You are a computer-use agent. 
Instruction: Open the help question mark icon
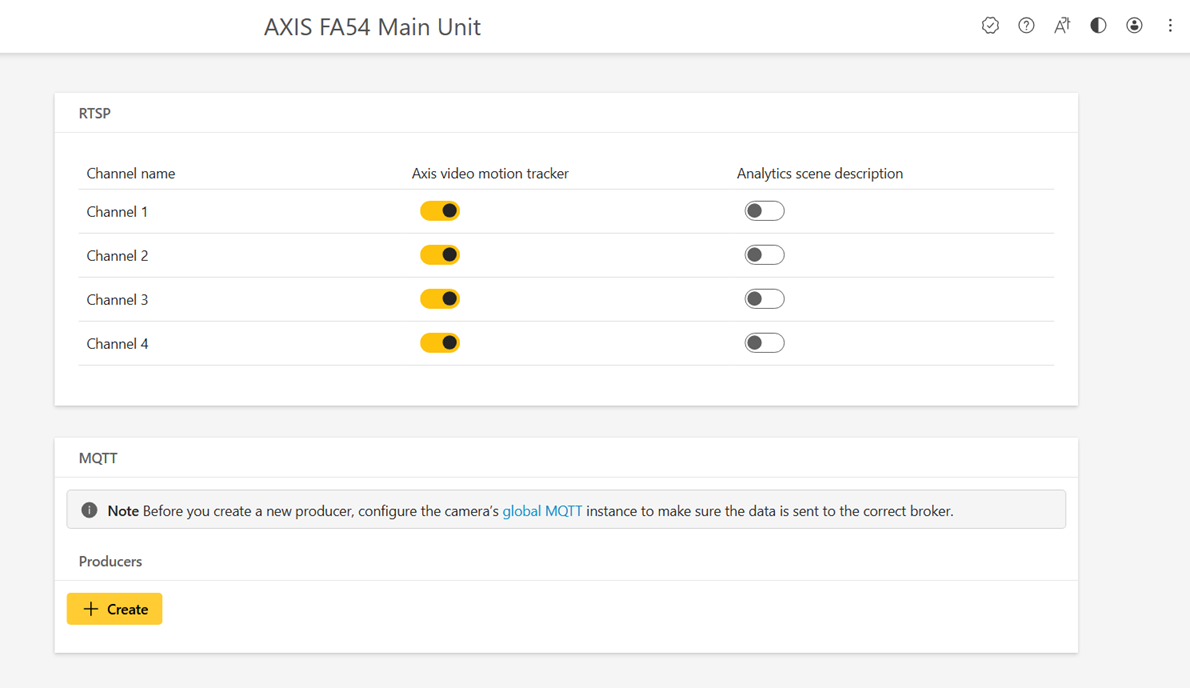coord(1026,26)
